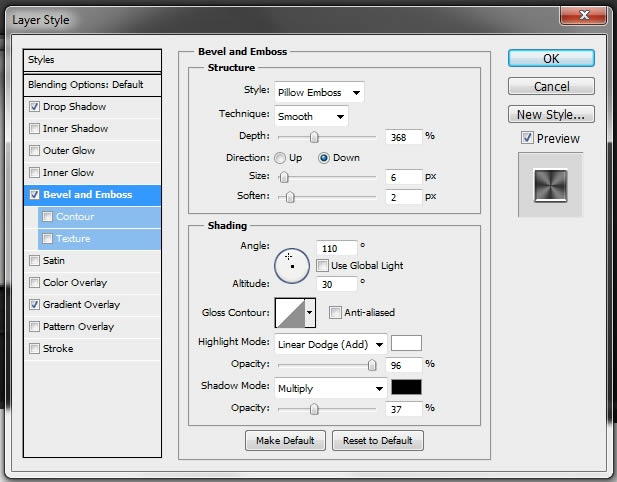Screen dimensions: 617x482
Task: Click the layer style preview thumbnail
Action: [550, 185]
